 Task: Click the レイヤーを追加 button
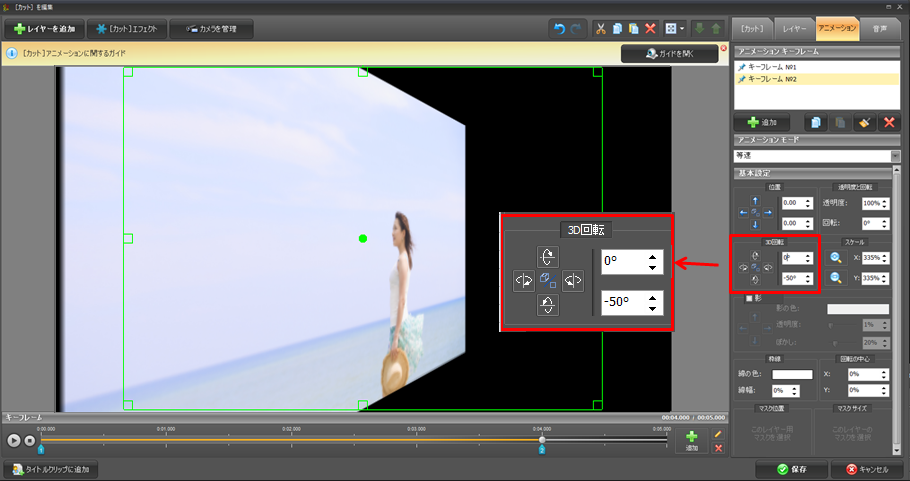coord(45,29)
